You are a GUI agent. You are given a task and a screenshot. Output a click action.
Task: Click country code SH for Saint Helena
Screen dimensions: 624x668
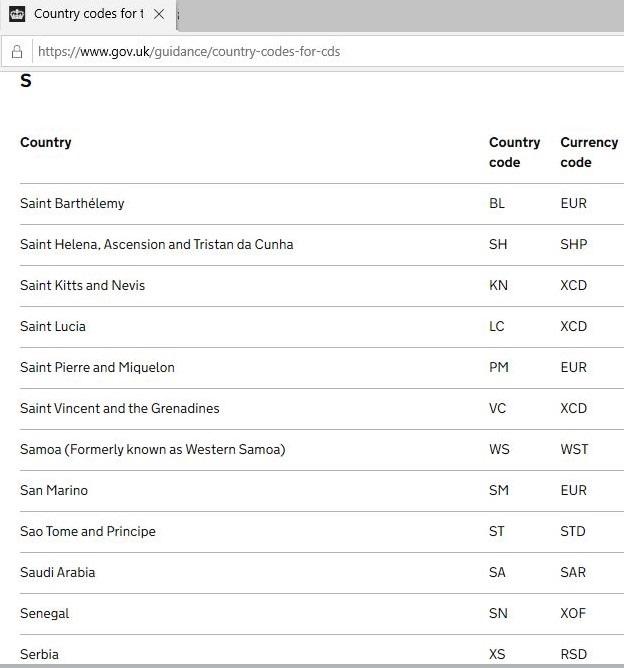coord(498,244)
